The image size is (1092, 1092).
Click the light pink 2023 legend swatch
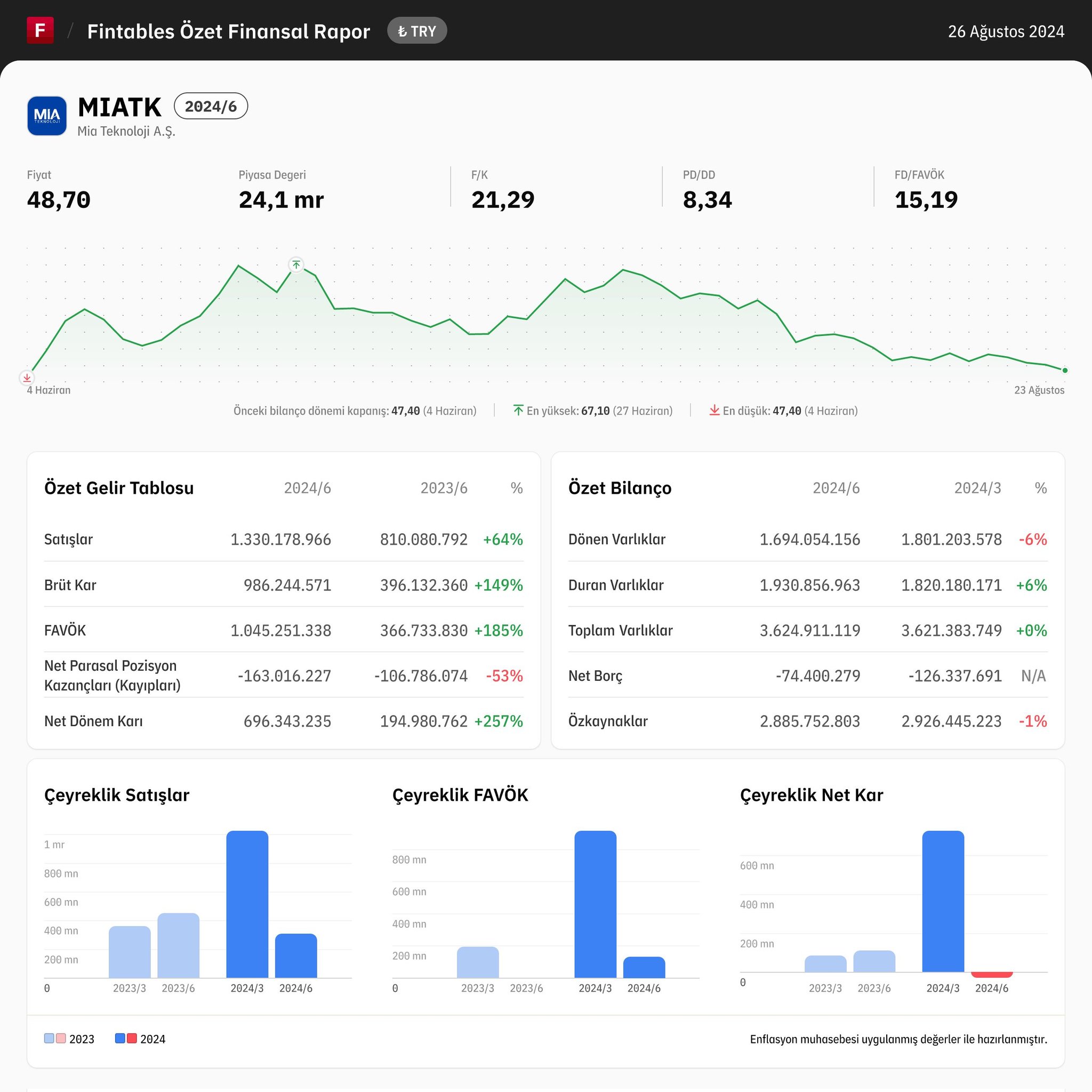(61, 1038)
